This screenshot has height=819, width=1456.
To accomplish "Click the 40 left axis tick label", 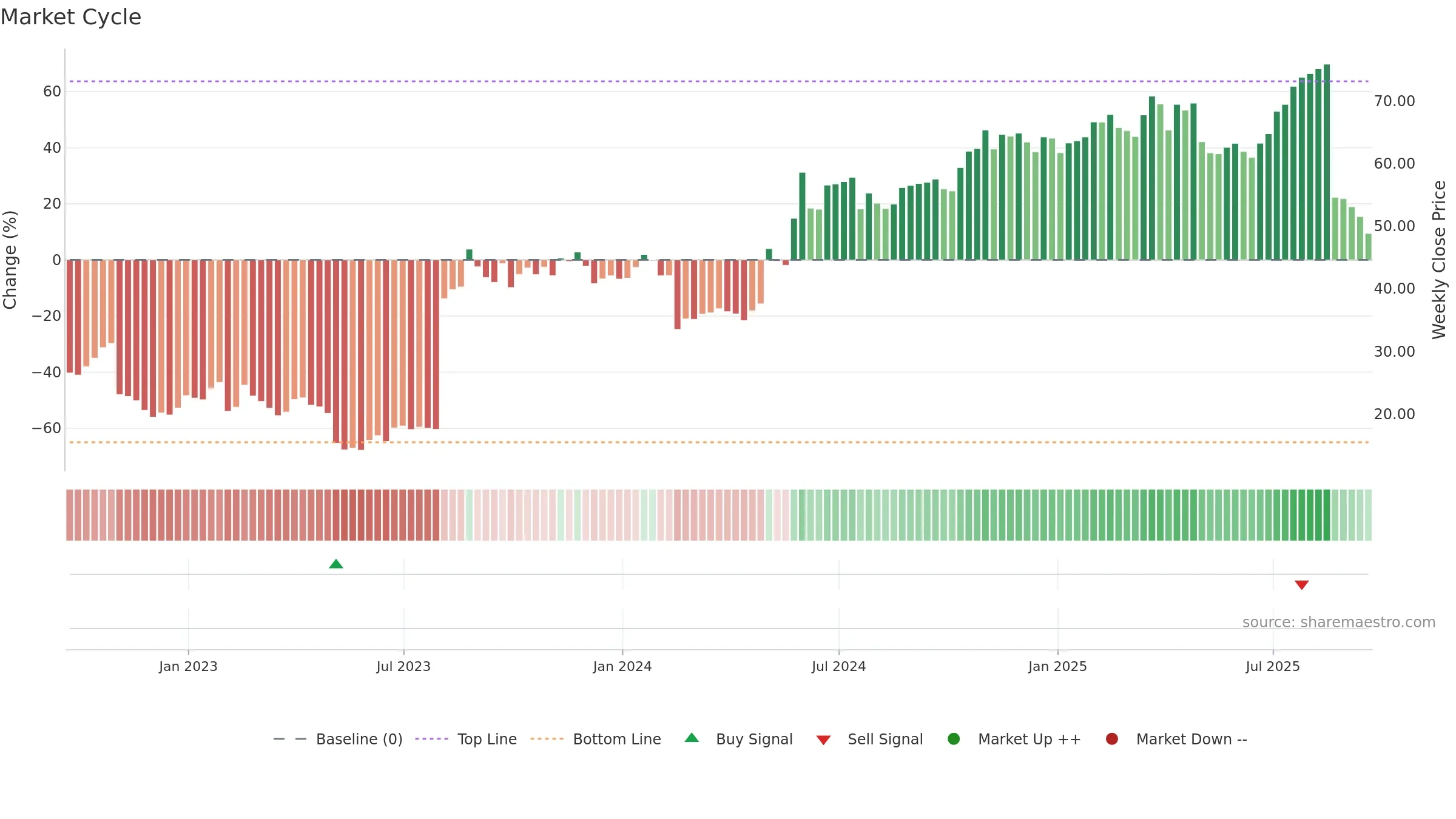I will pos(52,148).
